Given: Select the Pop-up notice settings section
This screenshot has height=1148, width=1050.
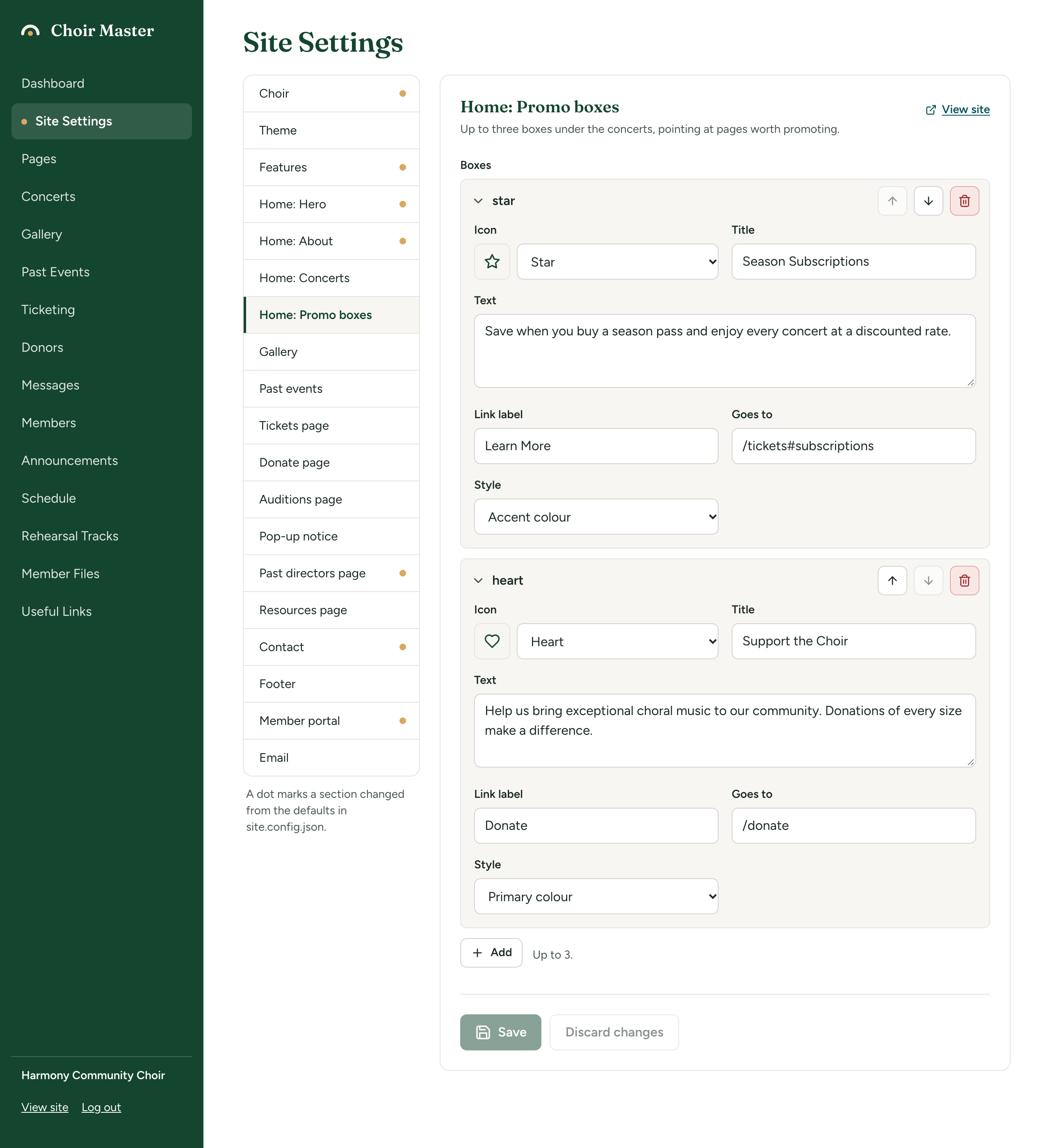Looking at the screenshot, I should pos(331,536).
